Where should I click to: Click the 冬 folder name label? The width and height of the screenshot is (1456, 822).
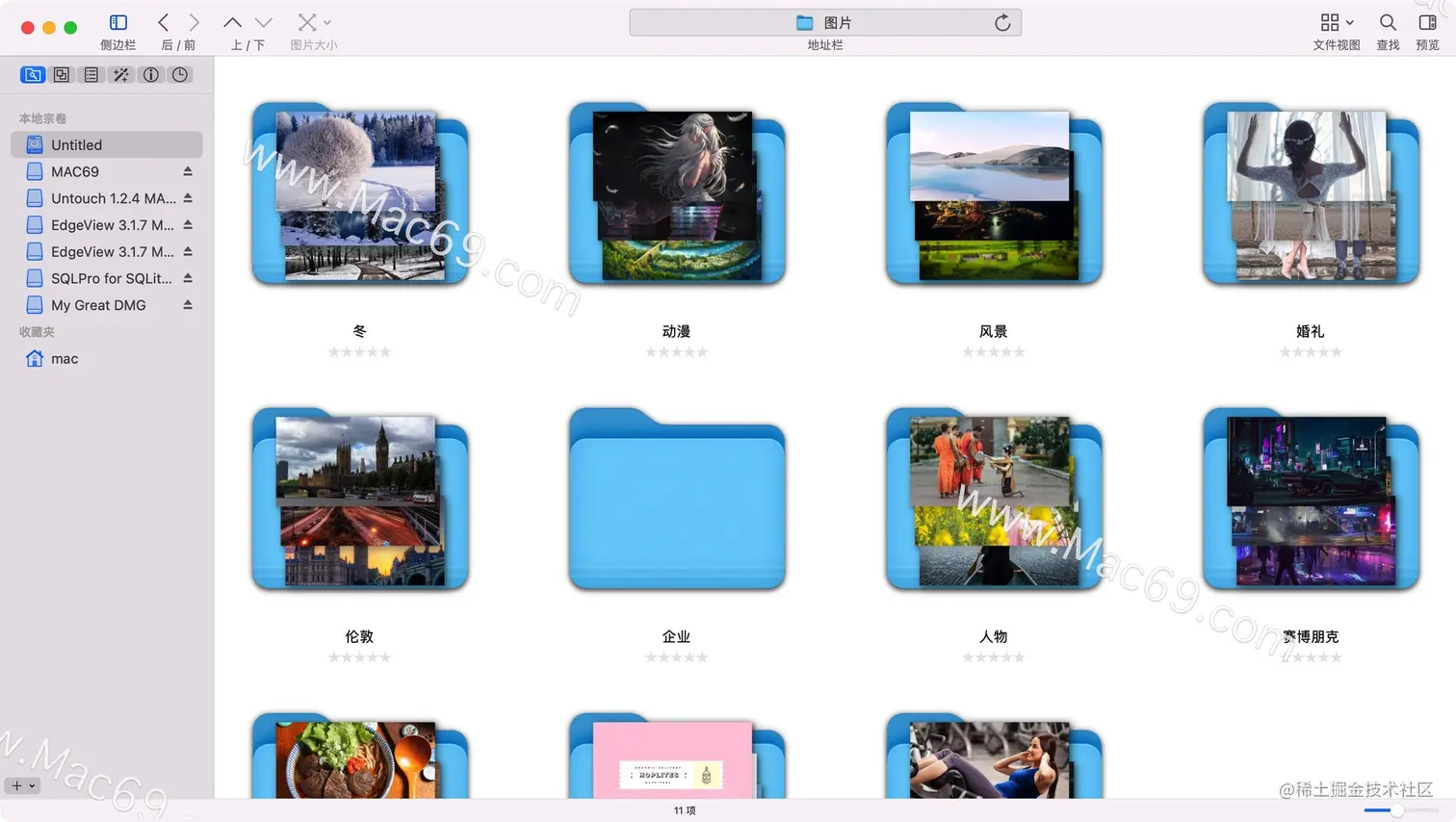tap(359, 331)
